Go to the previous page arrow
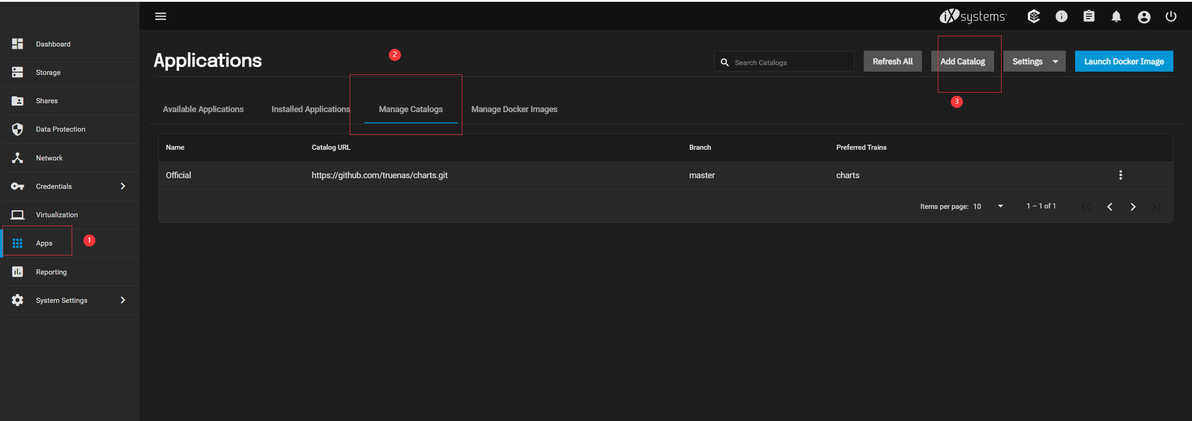Screen dimensions: 1192x421 [x=1110, y=207]
